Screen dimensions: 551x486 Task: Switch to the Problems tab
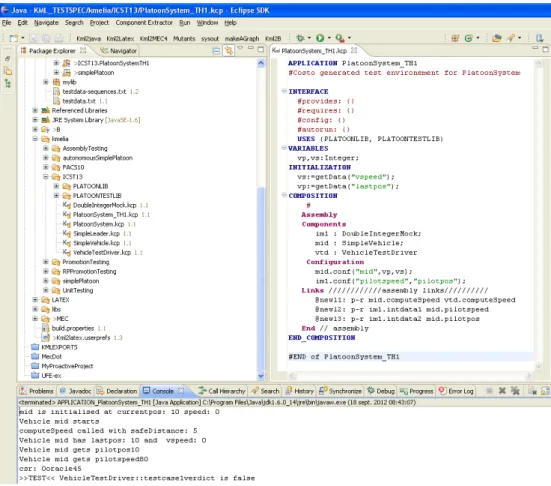coord(37,391)
